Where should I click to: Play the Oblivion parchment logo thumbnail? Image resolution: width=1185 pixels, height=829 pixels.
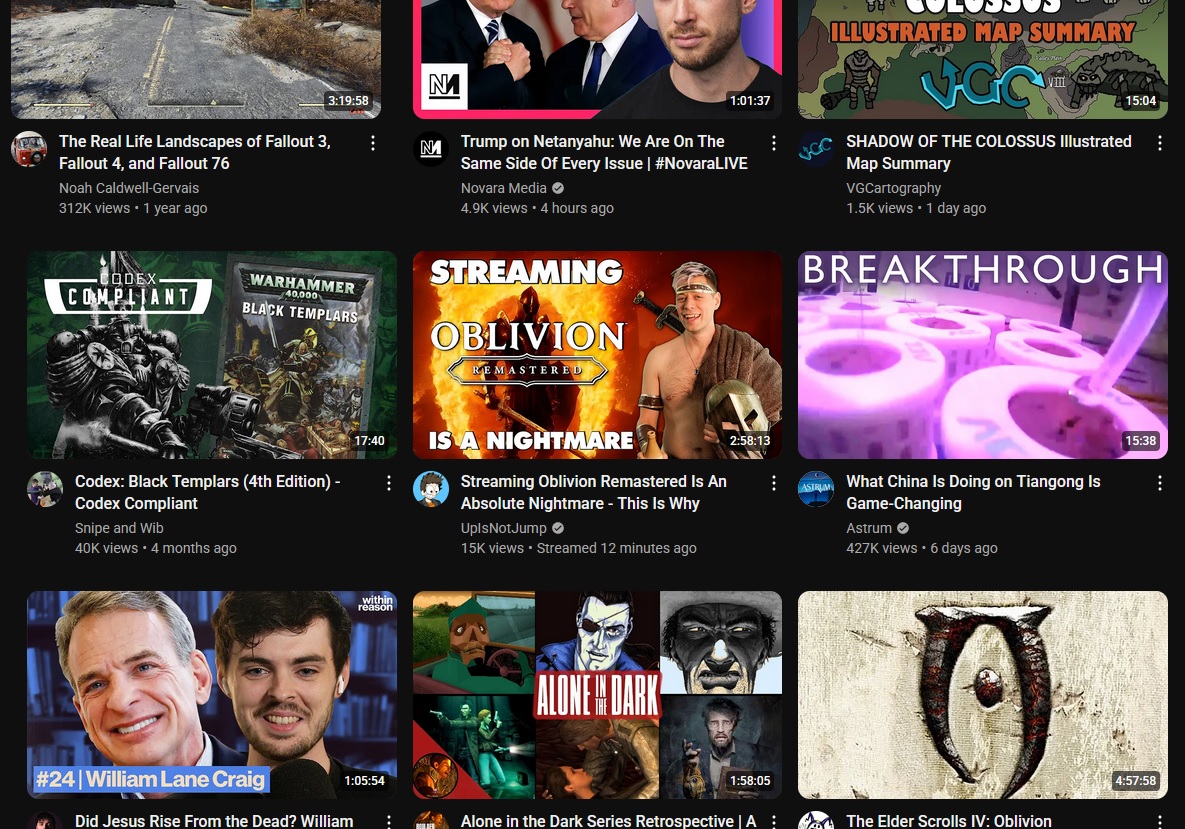(982, 695)
